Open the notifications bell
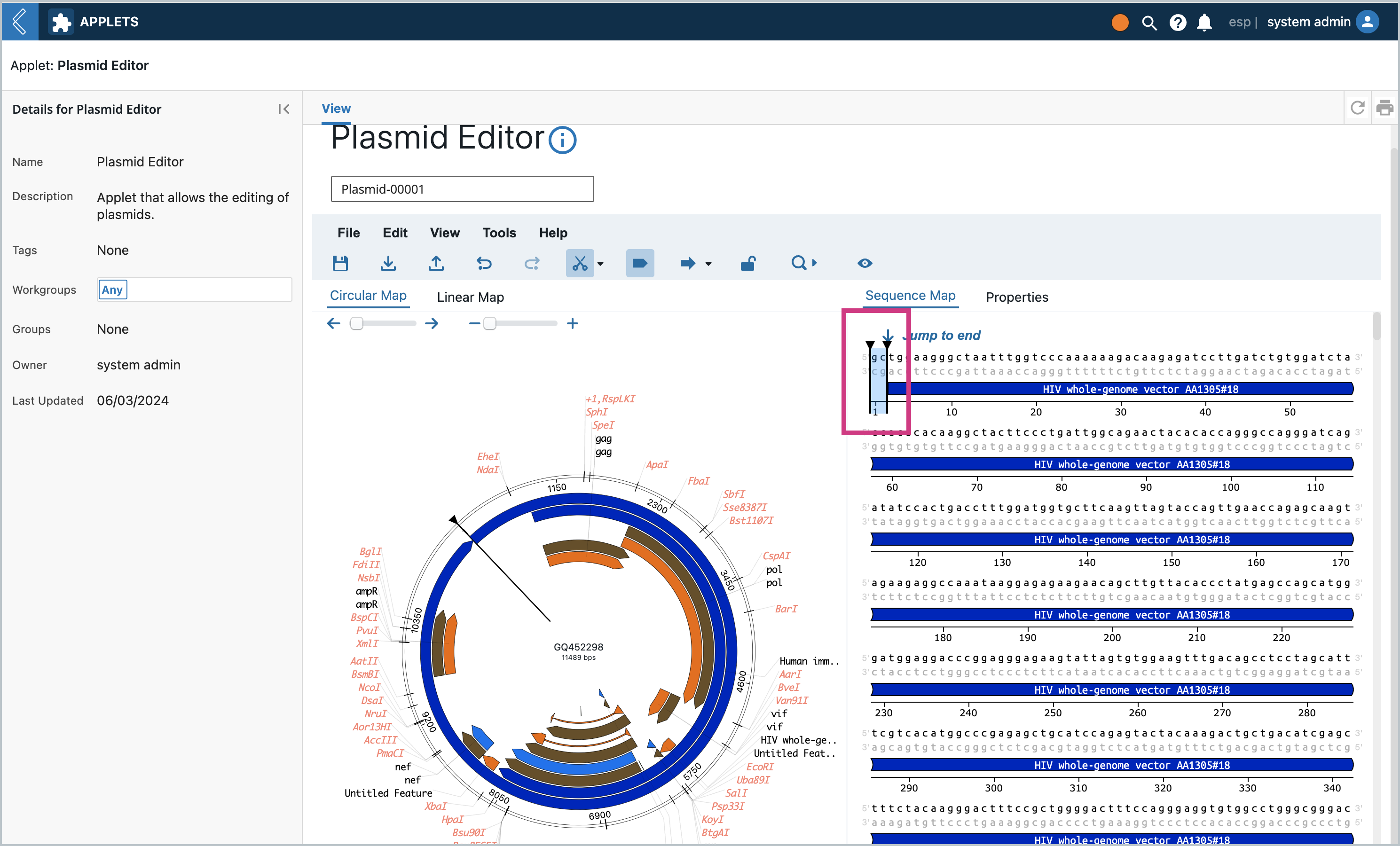 (x=1204, y=23)
